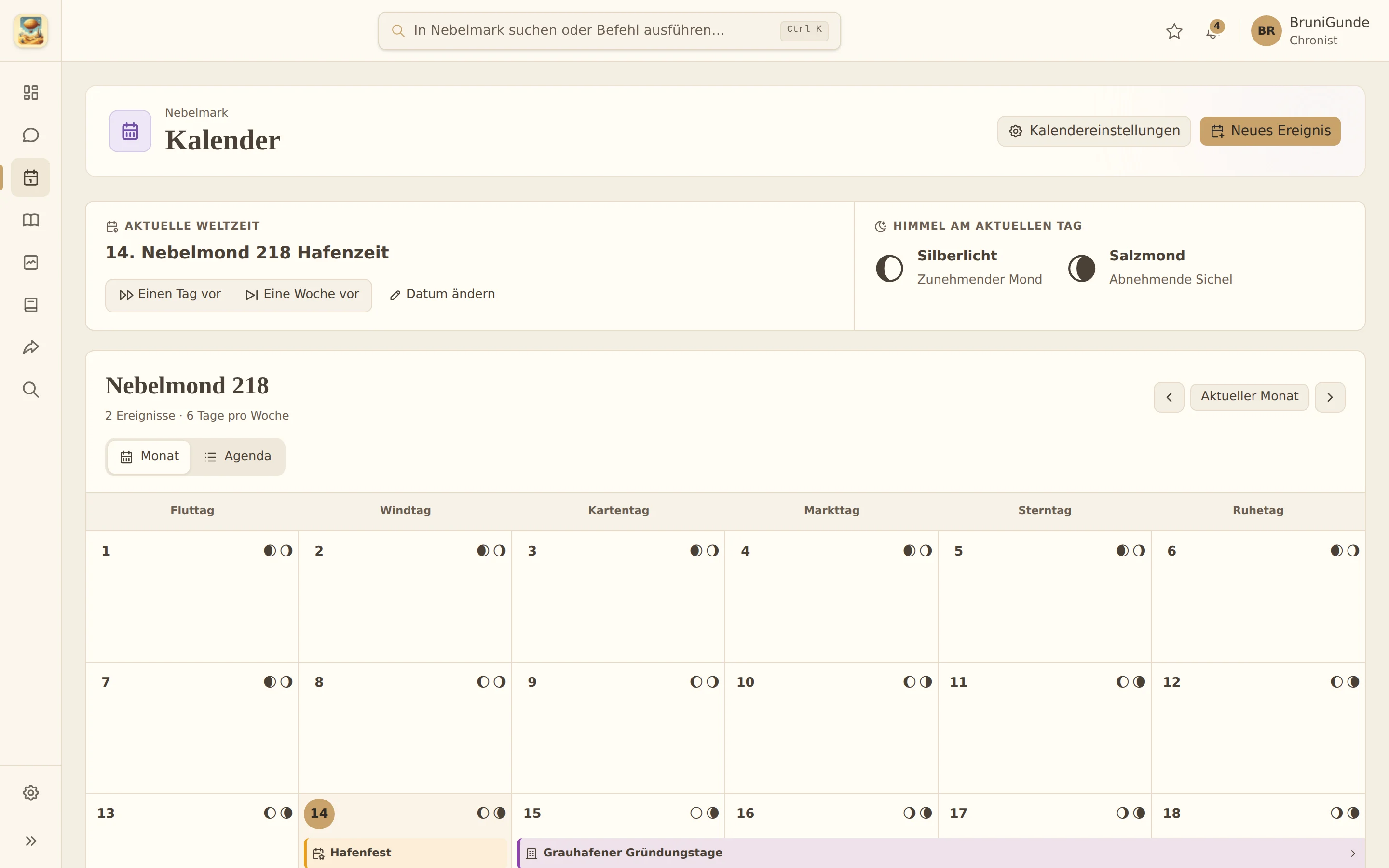This screenshot has height=868, width=1389.
Task: Open the chat bubble icon in sidebar
Action: tap(30, 135)
